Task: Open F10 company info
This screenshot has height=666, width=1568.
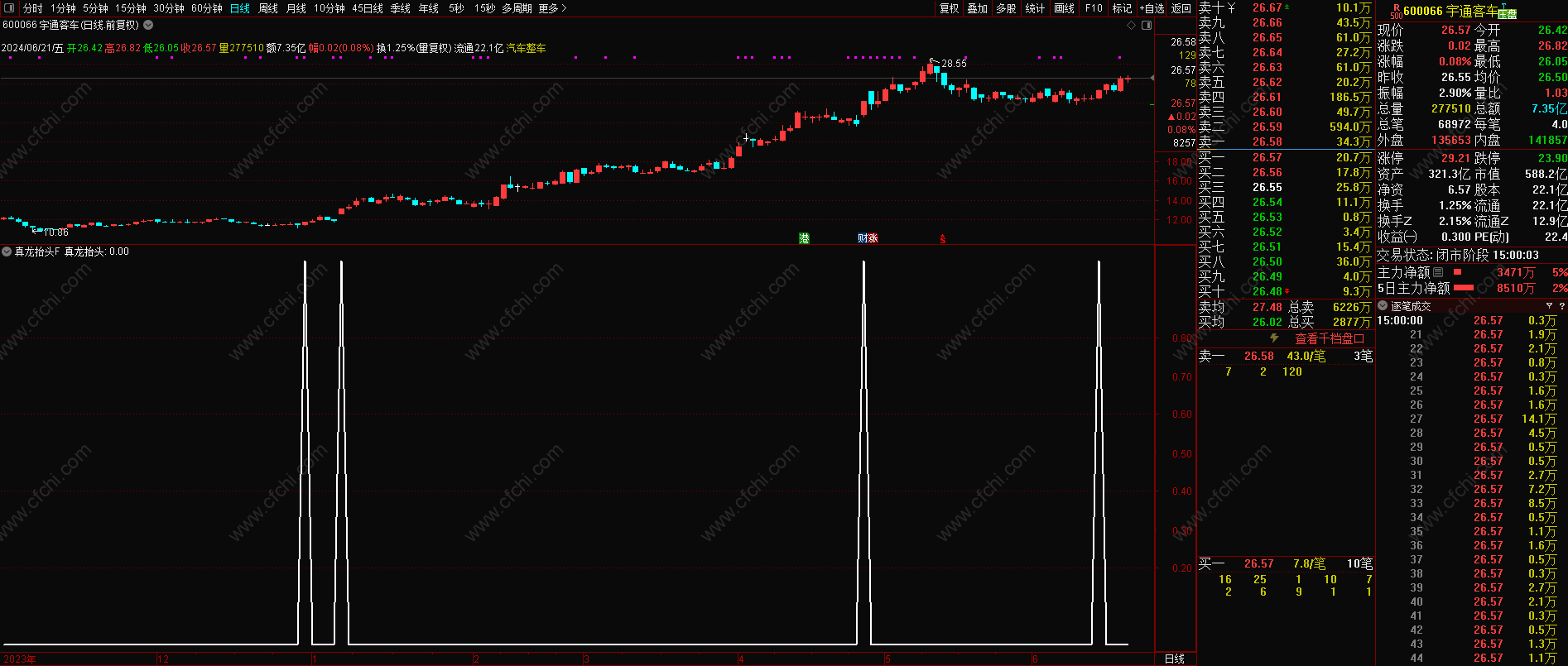Action: [x=1094, y=8]
